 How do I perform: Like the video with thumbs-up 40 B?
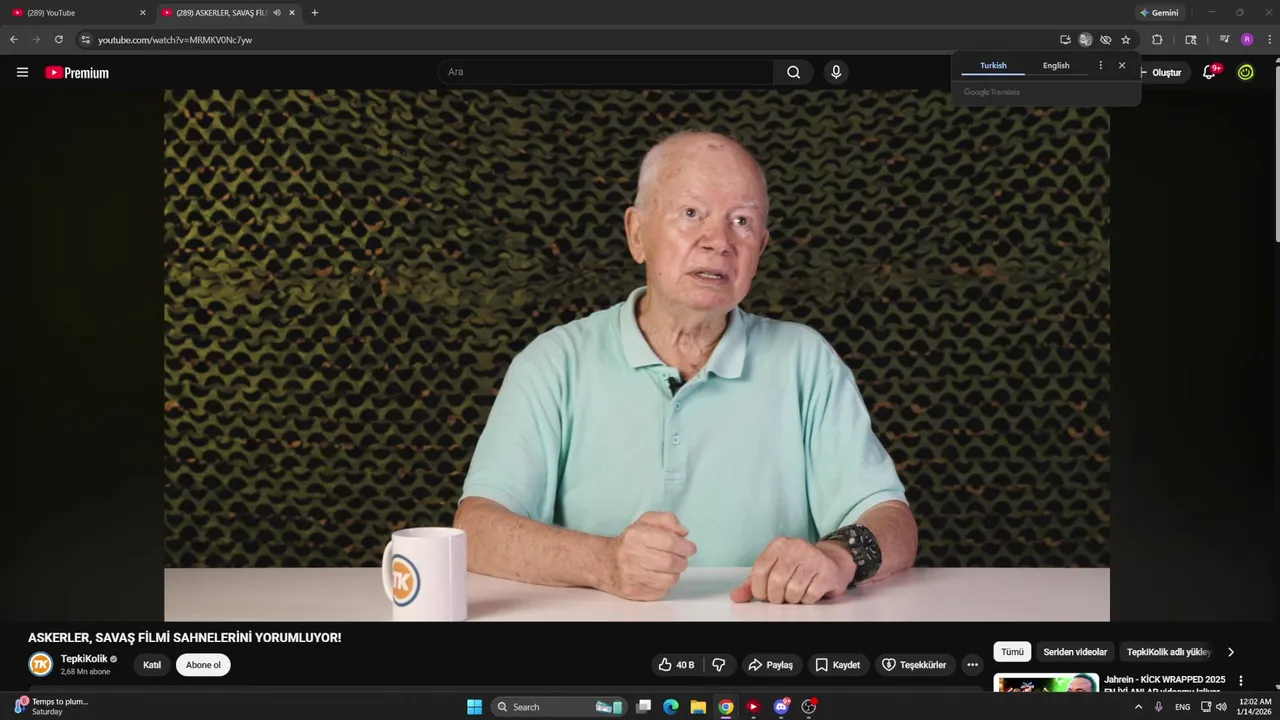click(x=676, y=665)
